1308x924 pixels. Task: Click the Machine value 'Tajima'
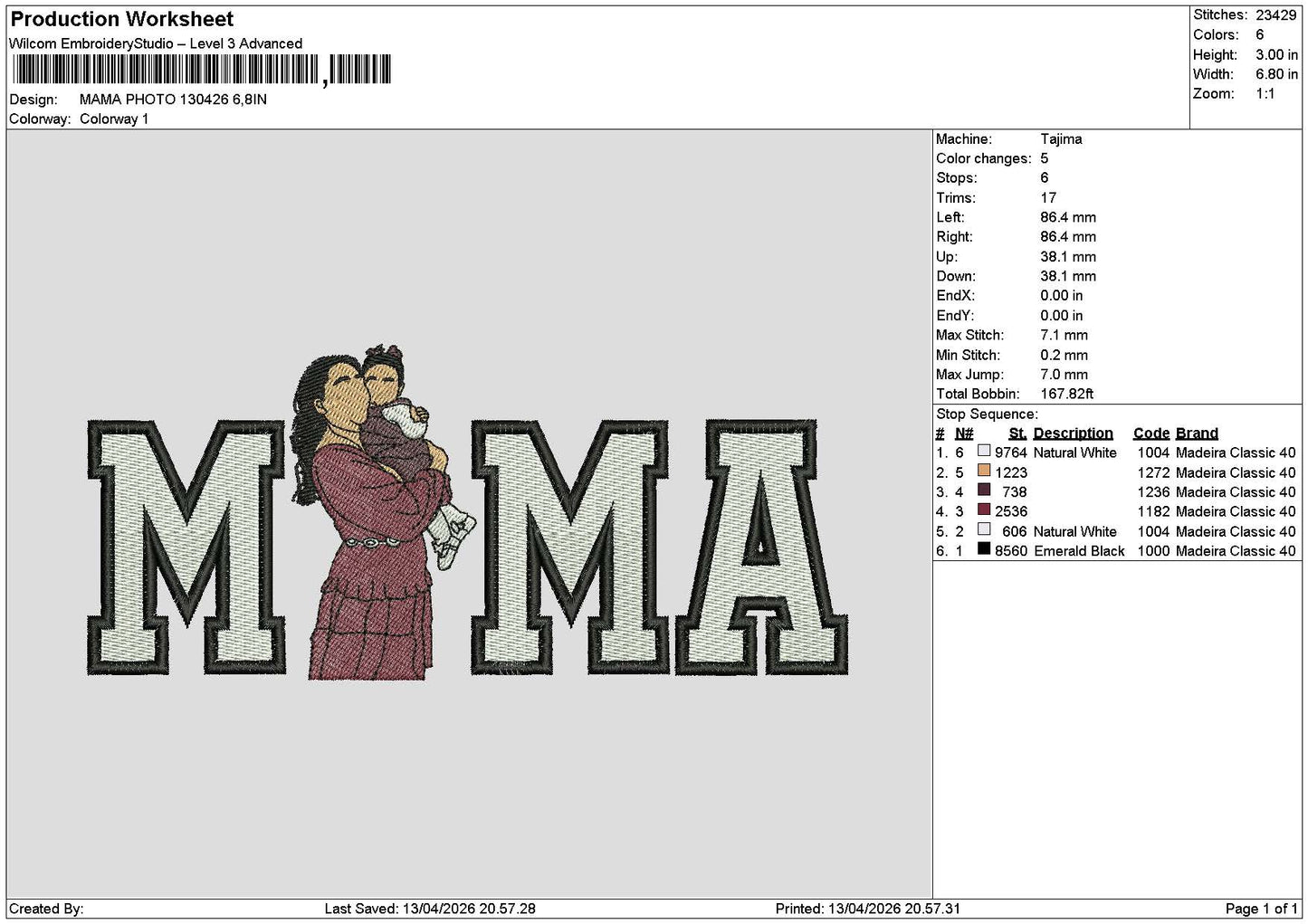tap(1061, 139)
